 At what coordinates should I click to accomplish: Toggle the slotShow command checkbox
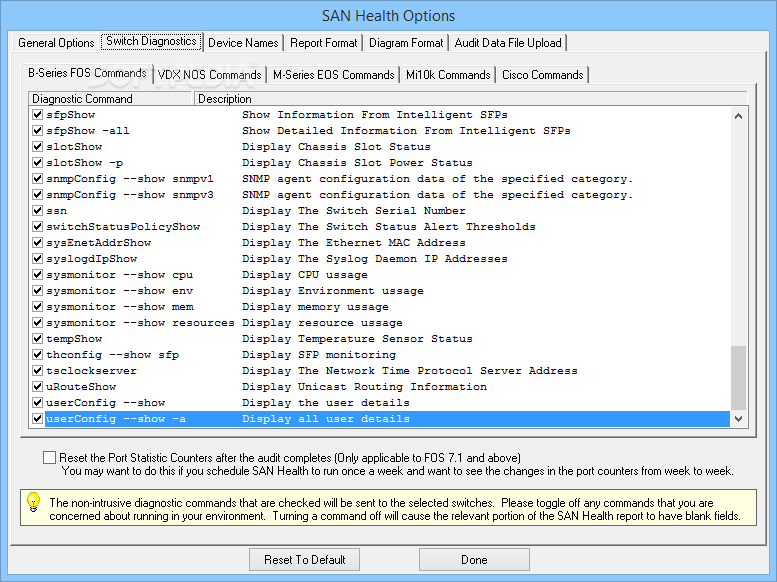point(37,147)
